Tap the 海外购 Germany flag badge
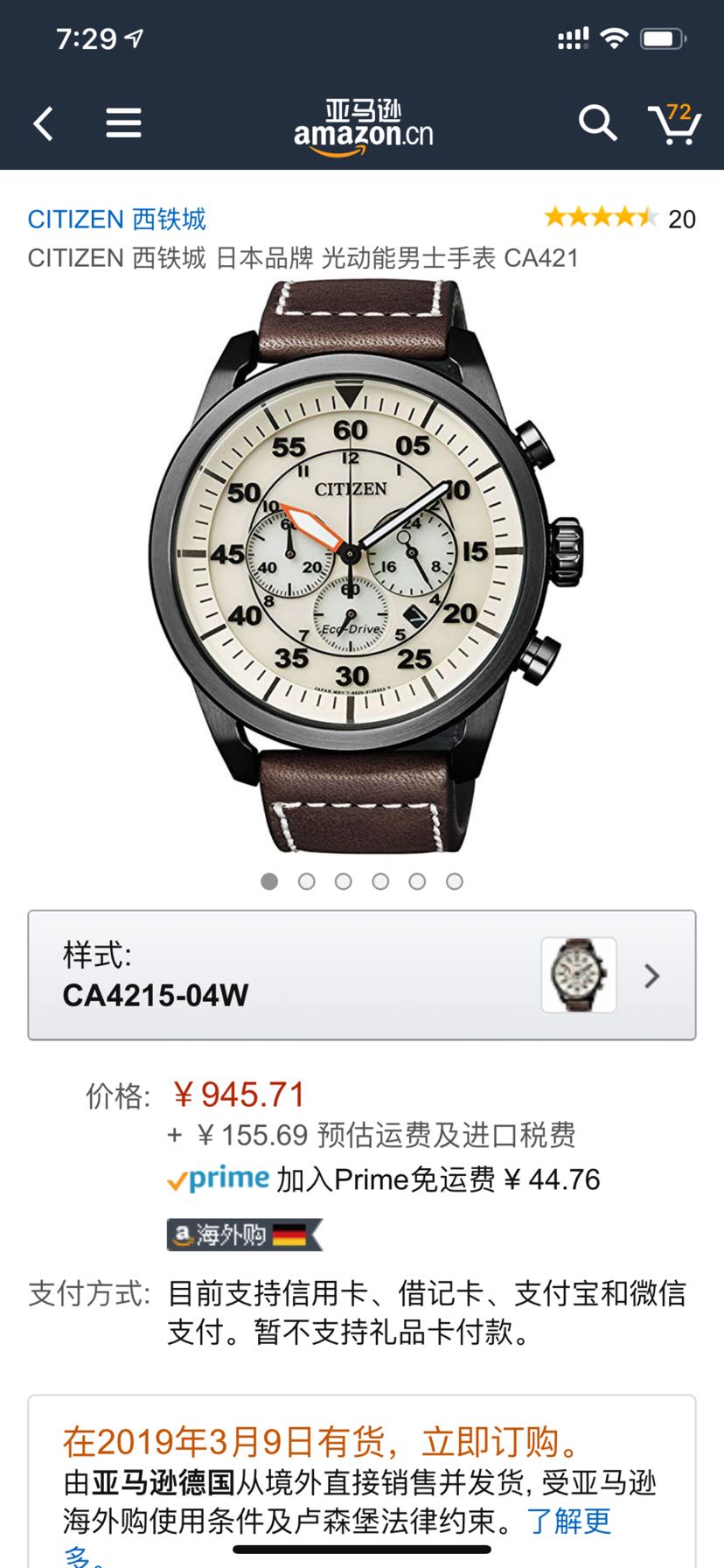This screenshot has width=724, height=1568. tap(245, 1235)
